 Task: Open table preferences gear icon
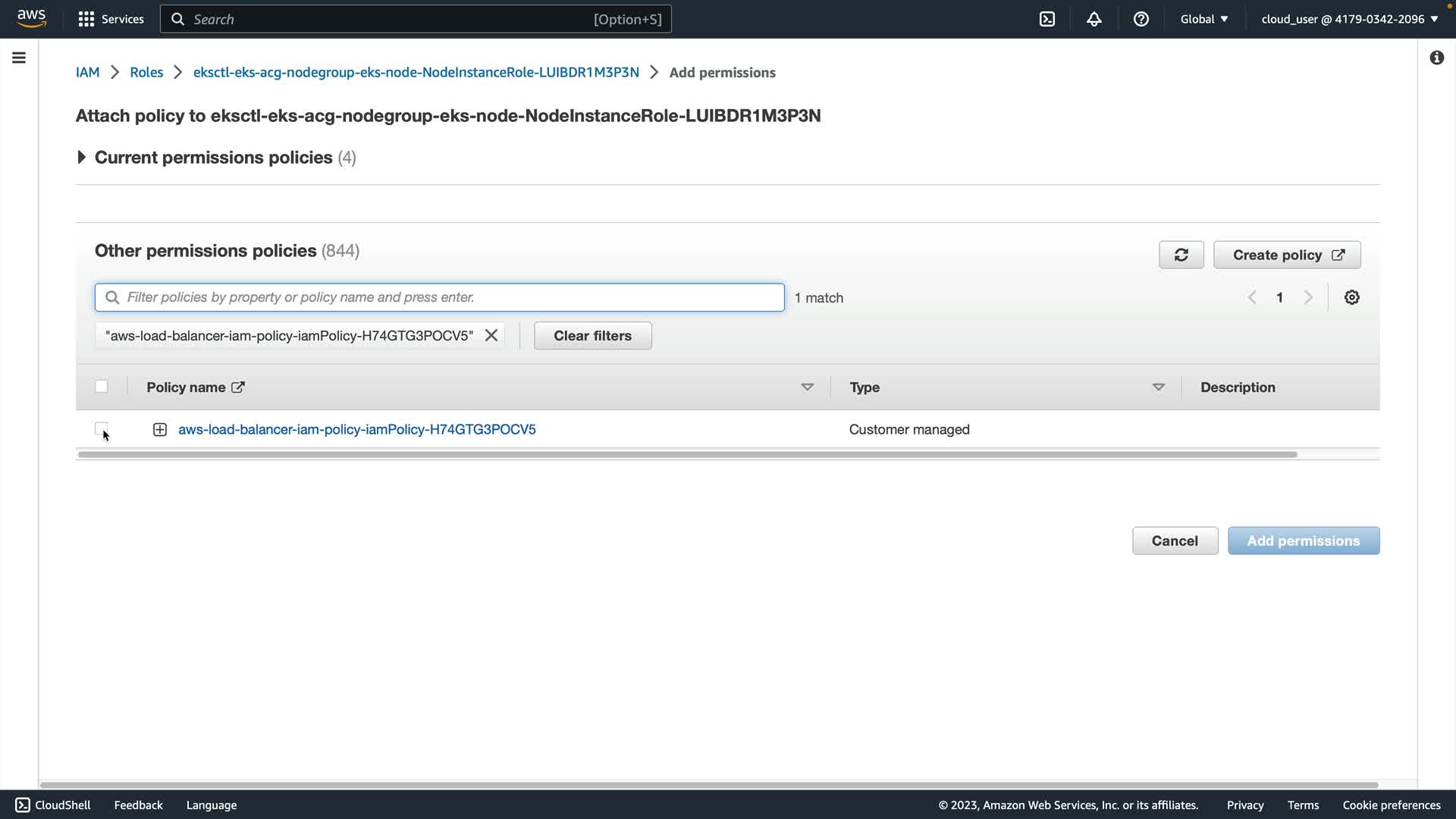pos(1351,297)
